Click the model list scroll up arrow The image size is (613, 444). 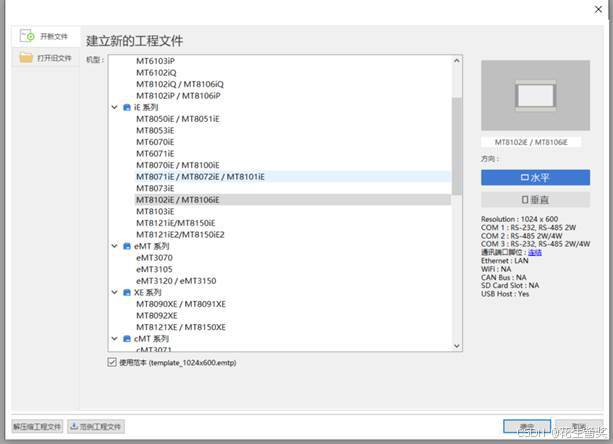[456, 61]
